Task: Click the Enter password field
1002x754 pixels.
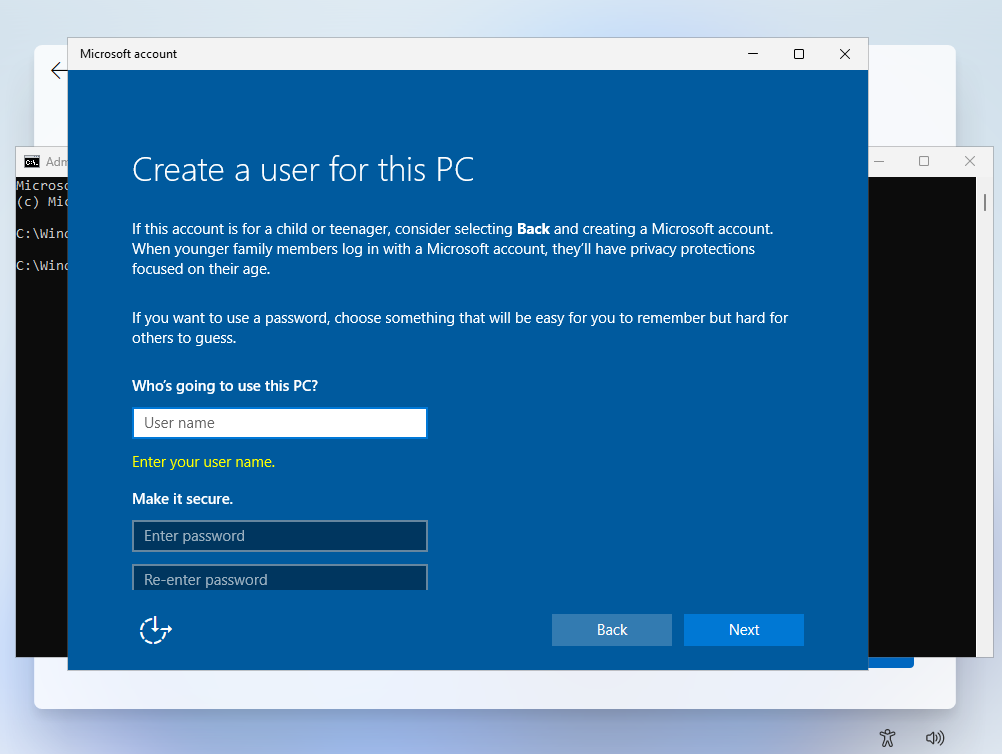Action: [x=279, y=536]
